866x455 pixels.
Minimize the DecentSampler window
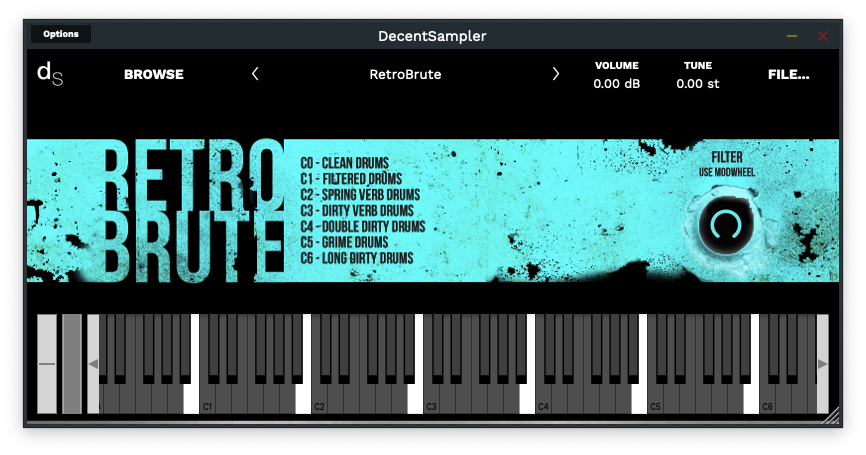click(792, 36)
